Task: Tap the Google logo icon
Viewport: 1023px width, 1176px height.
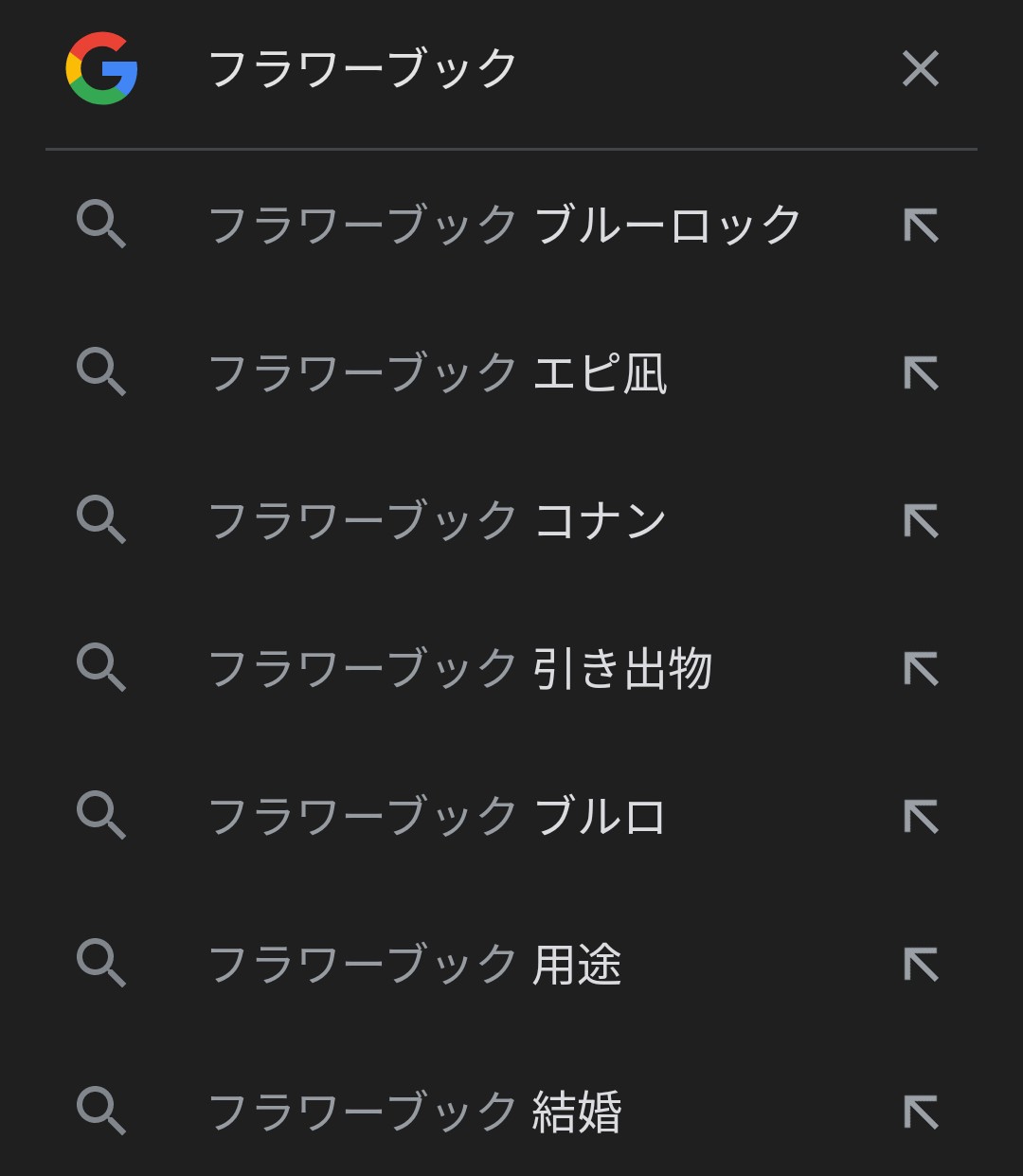Action: pos(102,68)
